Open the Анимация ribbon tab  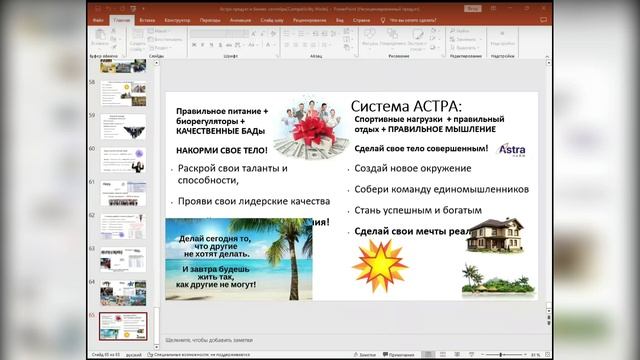point(240,20)
